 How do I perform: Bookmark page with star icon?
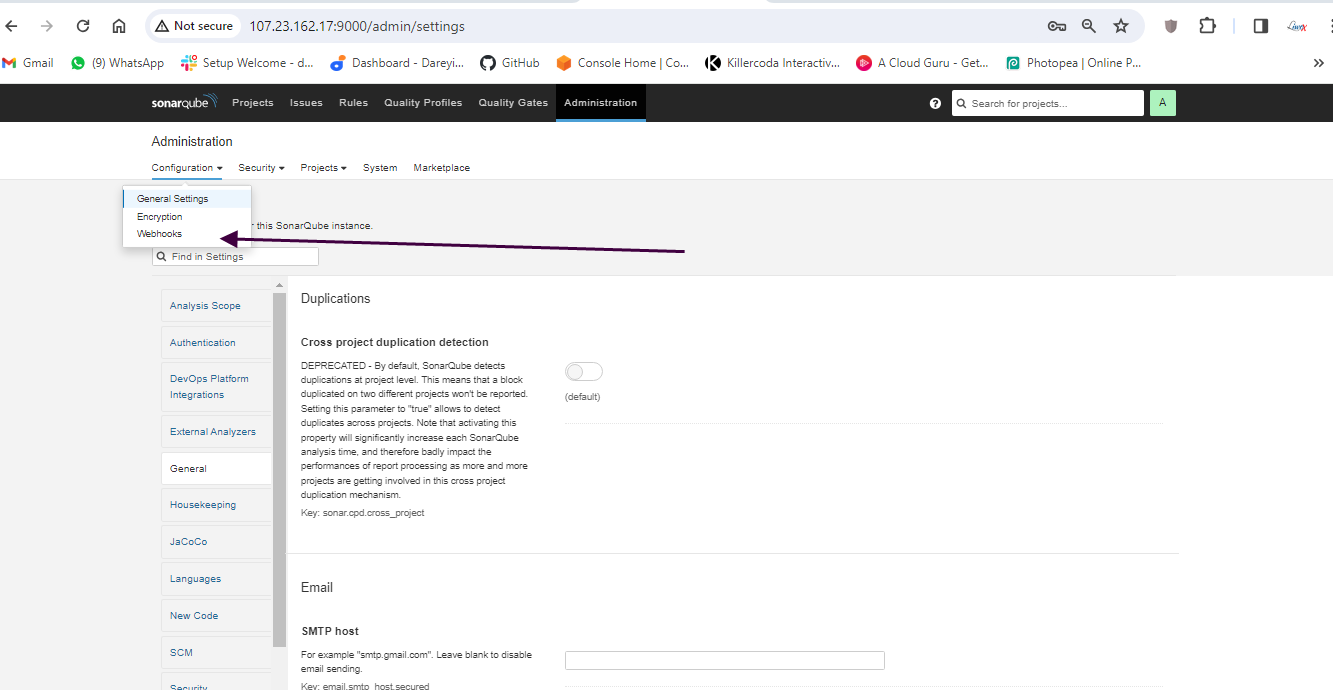tap(1121, 26)
